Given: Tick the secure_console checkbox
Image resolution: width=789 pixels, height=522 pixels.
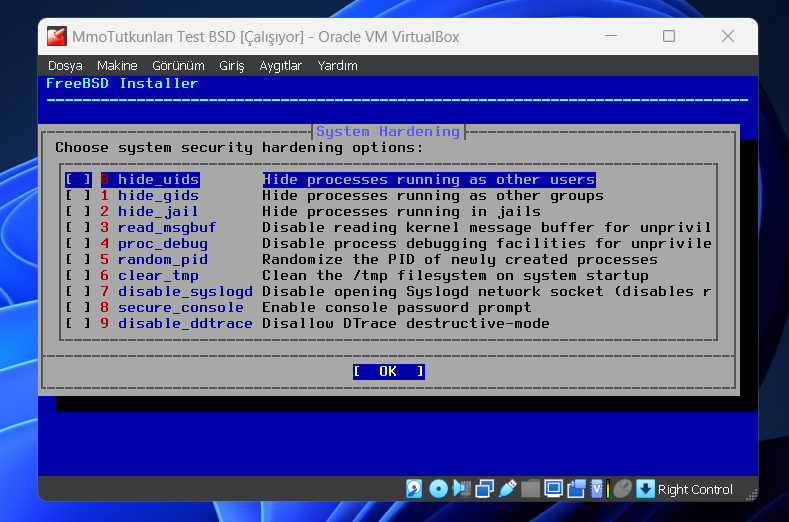Looking at the screenshot, I should tap(78, 308).
